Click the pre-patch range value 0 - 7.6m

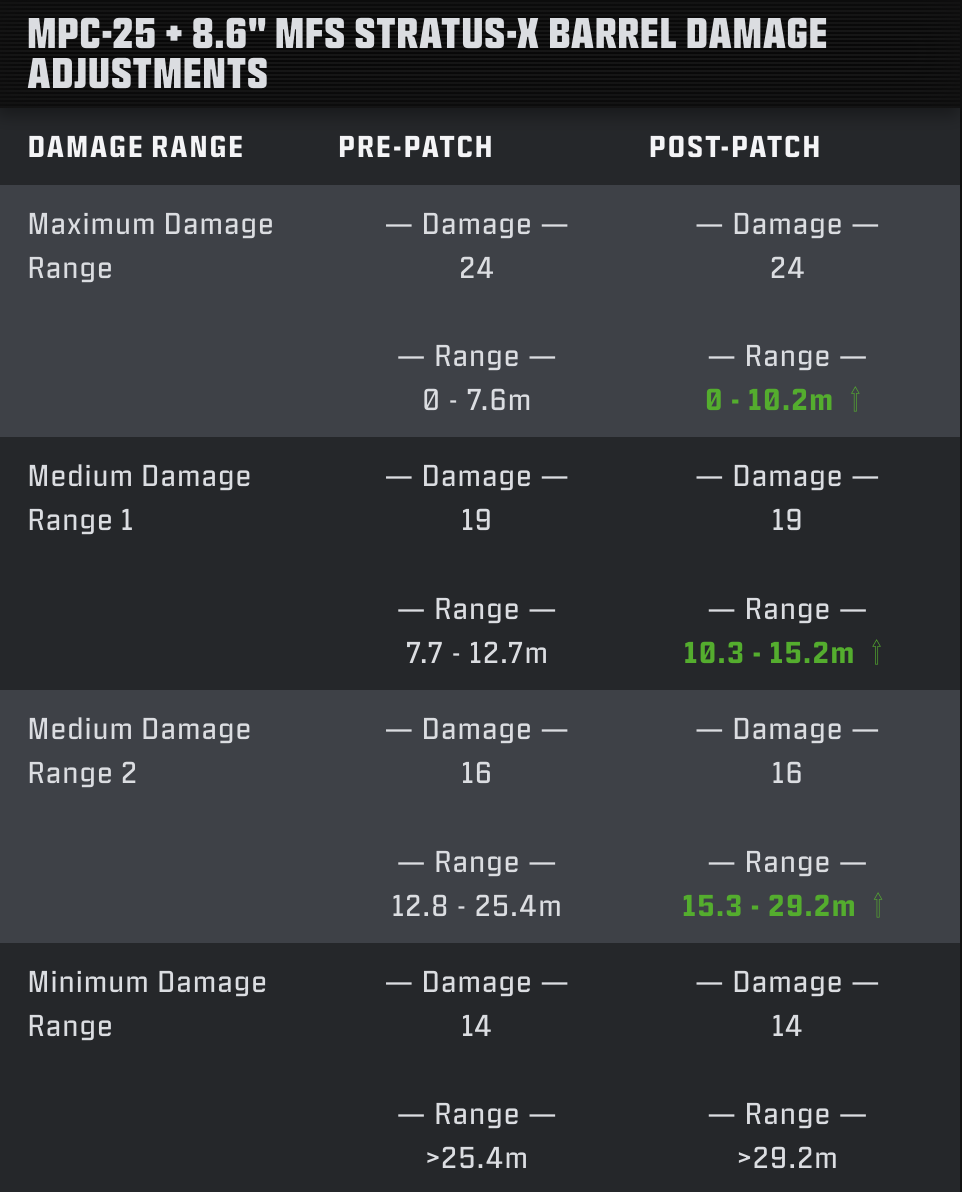click(x=476, y=401)
